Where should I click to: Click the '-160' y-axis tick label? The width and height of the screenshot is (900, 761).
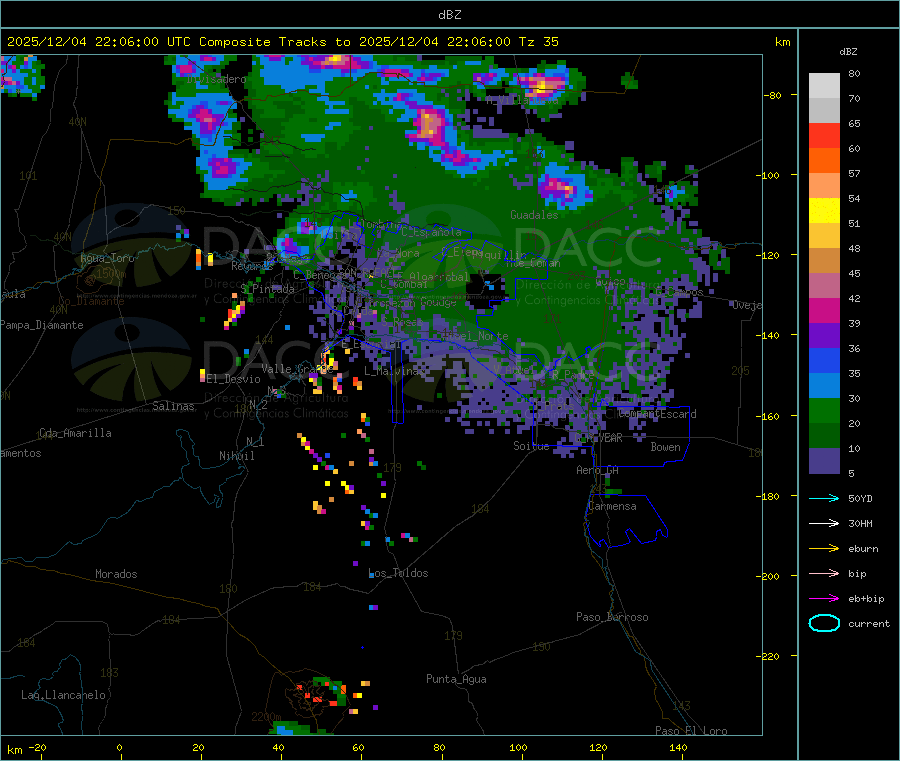click(x=769, y=416)
